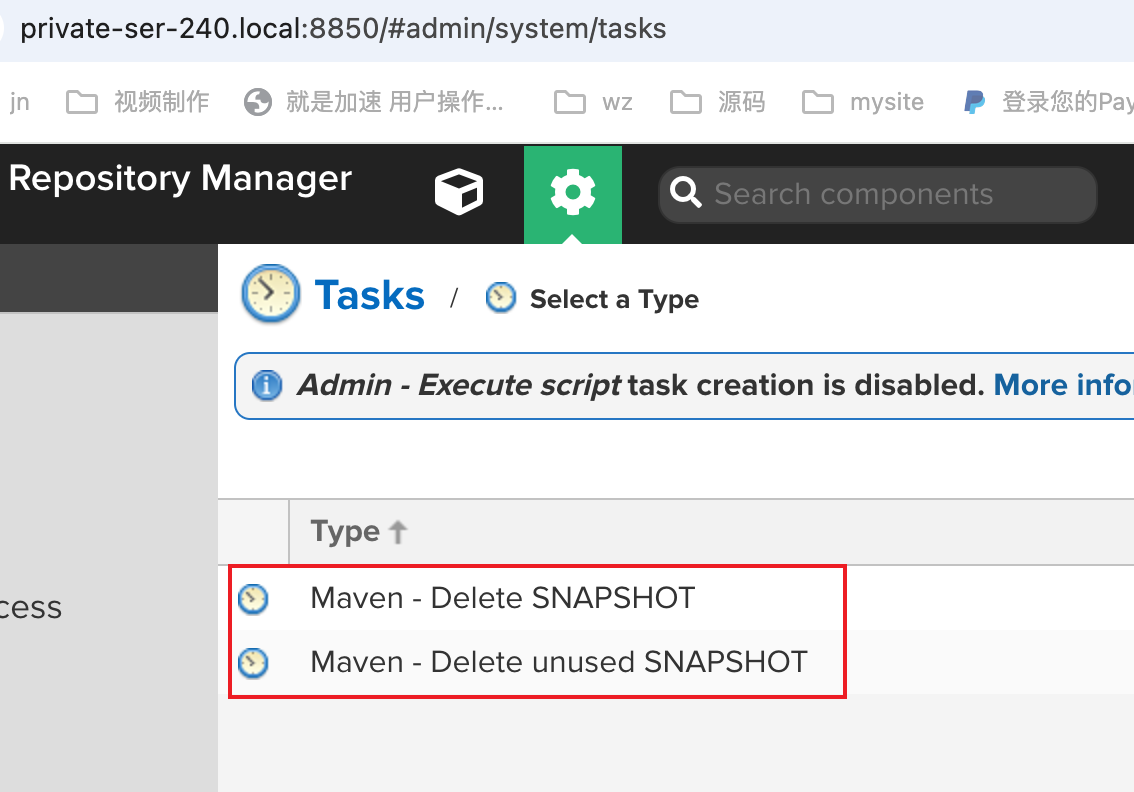
Task: Open the Browse view cube icon
Action: [x=459, y=193]
